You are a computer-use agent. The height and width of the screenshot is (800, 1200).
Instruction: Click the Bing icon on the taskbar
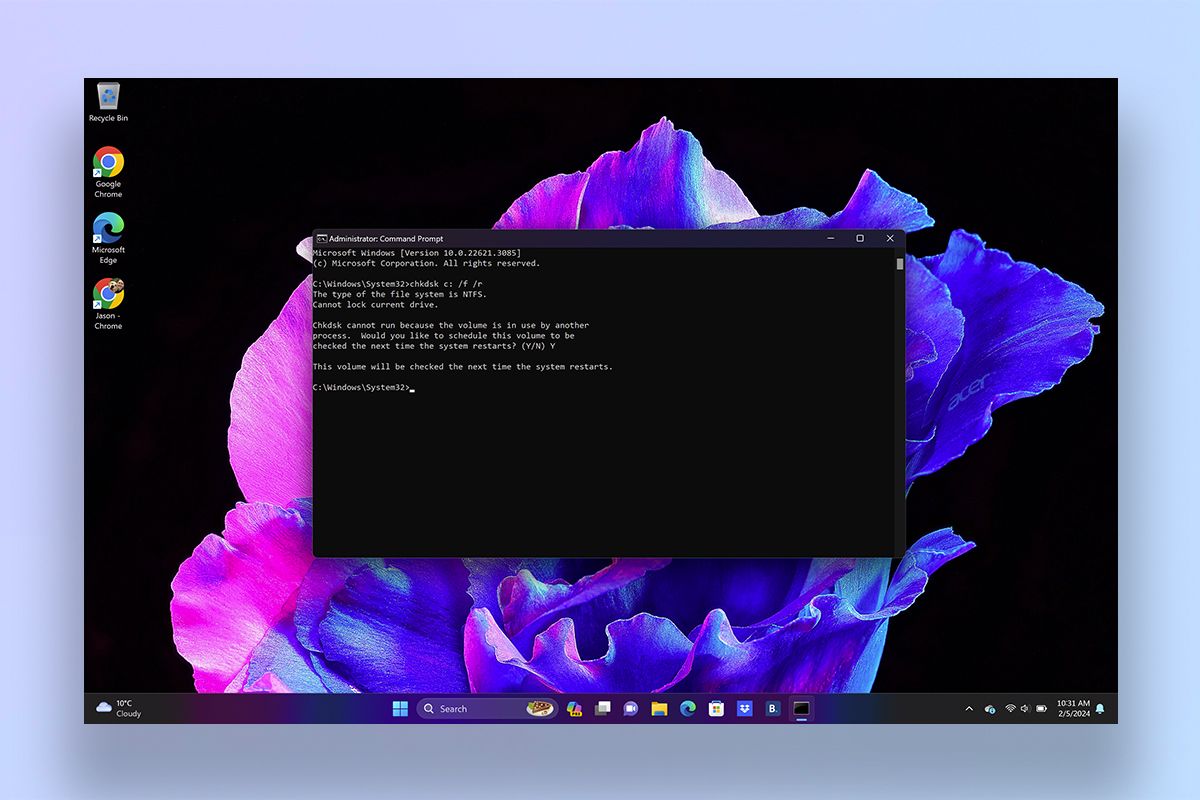[771, 708]
